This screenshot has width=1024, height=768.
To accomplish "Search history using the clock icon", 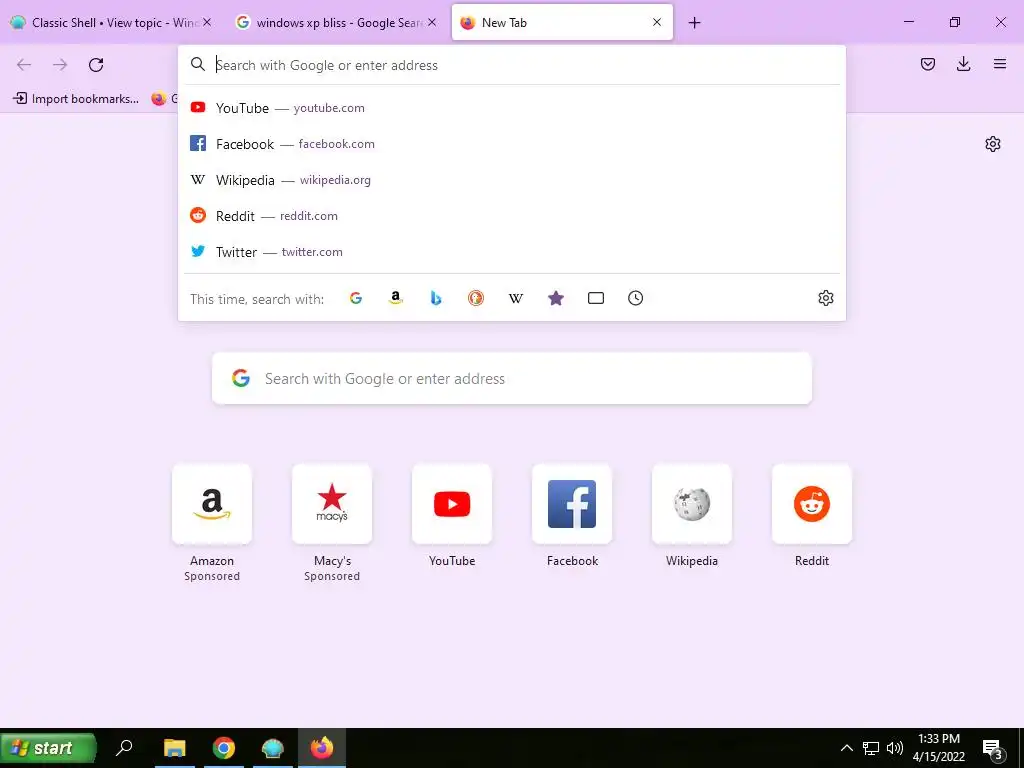I will pos(635,298).
